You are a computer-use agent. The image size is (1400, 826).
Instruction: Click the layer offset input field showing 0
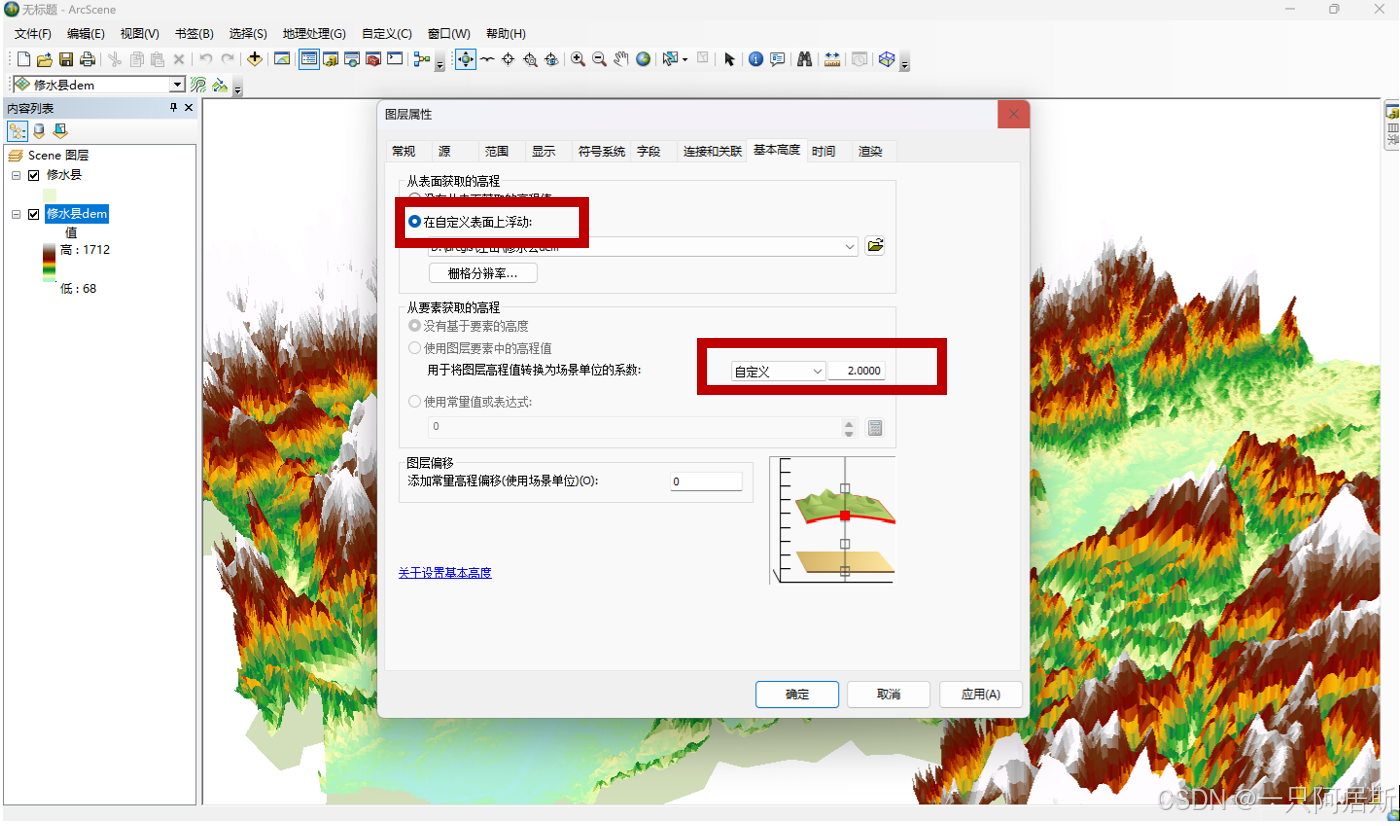(707, 482)
